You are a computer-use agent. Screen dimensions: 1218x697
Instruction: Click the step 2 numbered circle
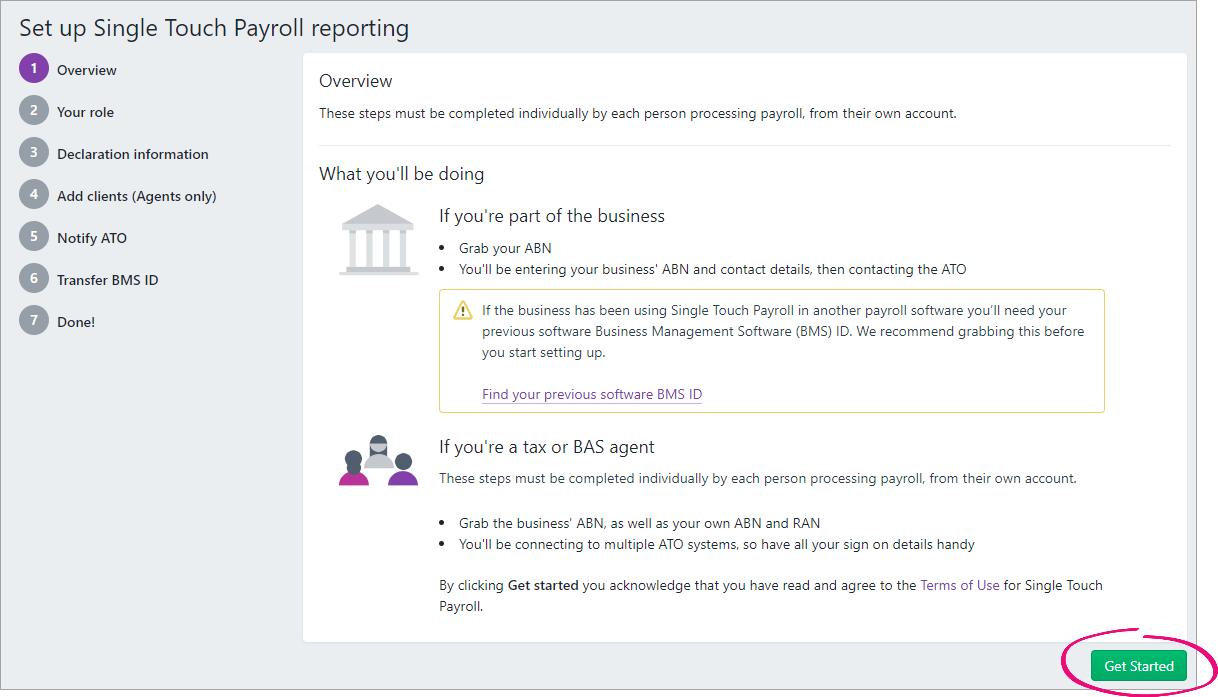click(33, 111)
